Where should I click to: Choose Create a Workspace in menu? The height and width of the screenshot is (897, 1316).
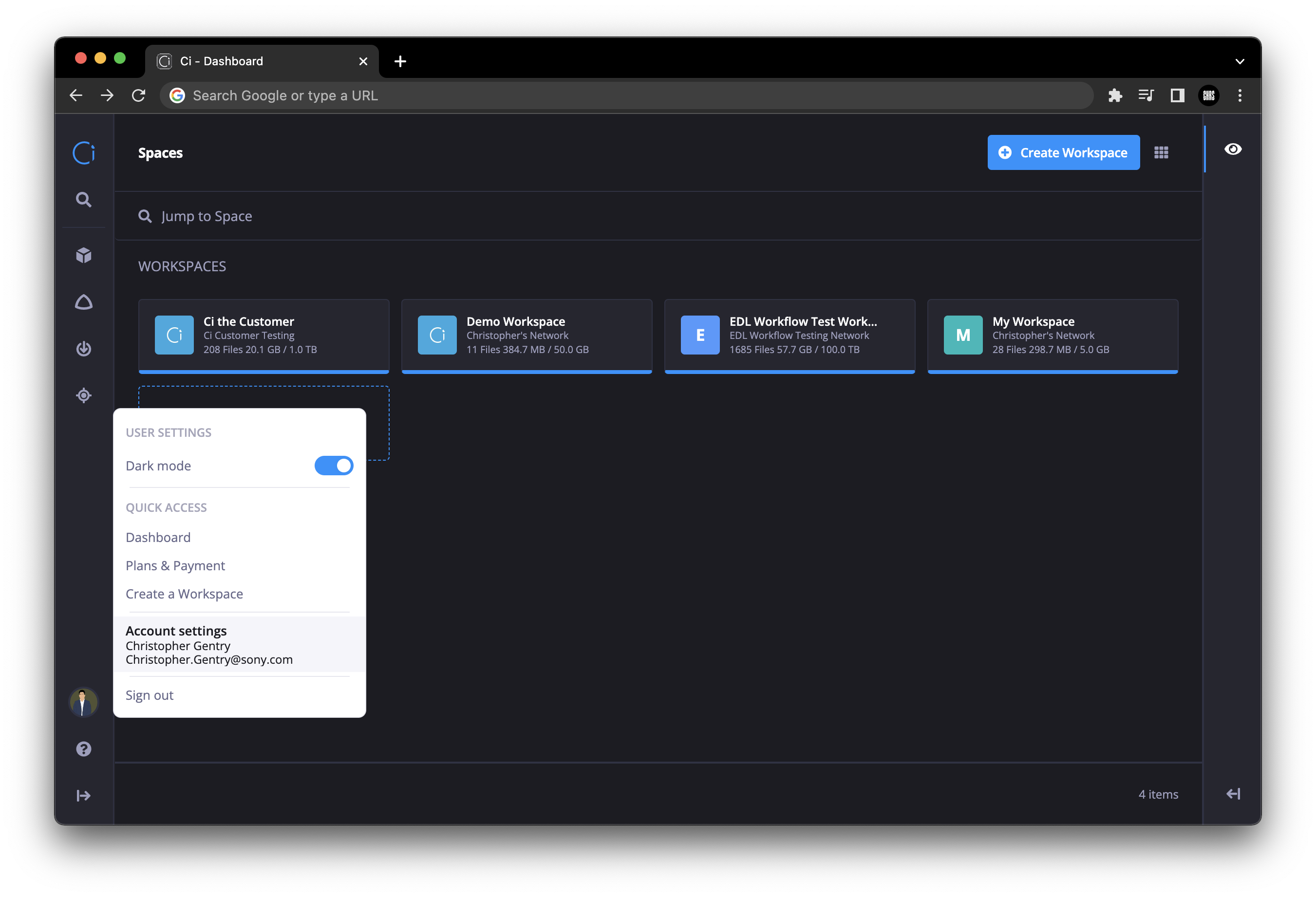[184, 594]
